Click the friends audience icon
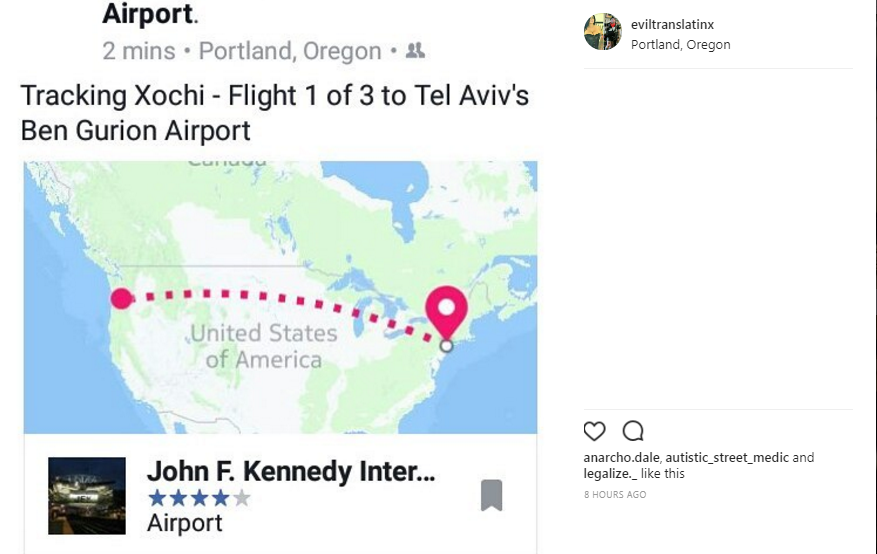Screen dimensions: 877x554 [415, 51]
